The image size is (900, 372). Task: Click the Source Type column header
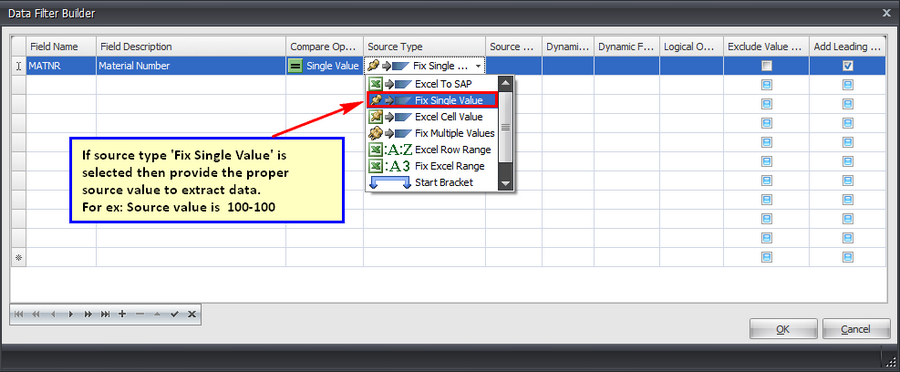pyautogui.click(x=425, y=46)
